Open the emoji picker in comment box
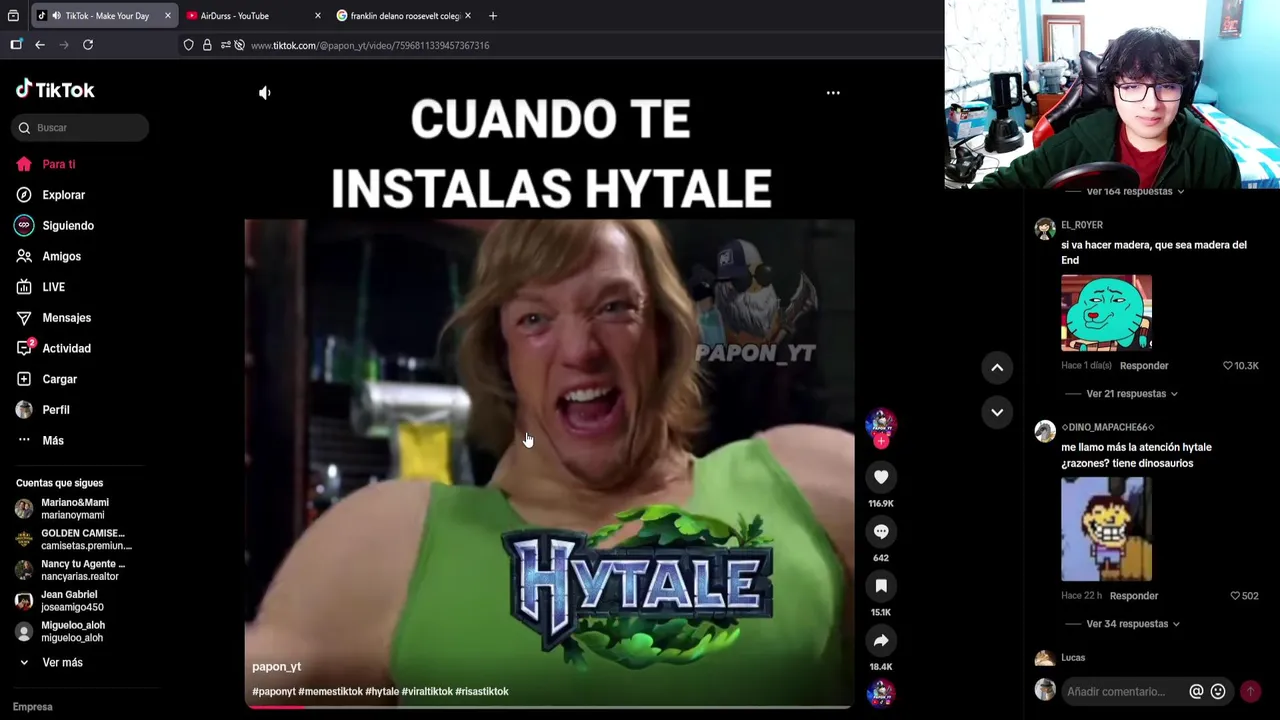1280x720 pixels. (1218, 691)
